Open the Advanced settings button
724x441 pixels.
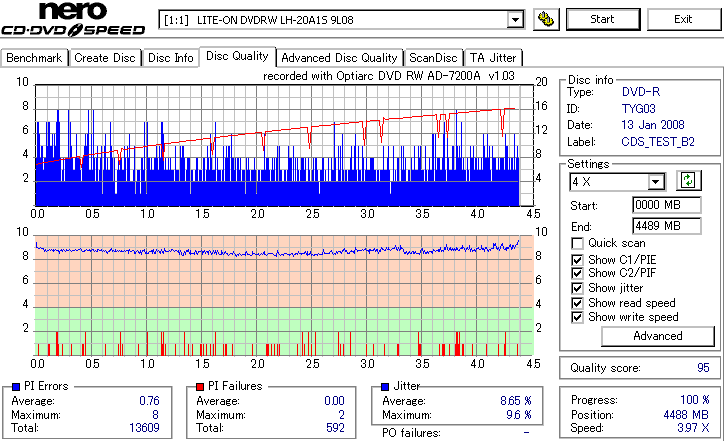658,336
